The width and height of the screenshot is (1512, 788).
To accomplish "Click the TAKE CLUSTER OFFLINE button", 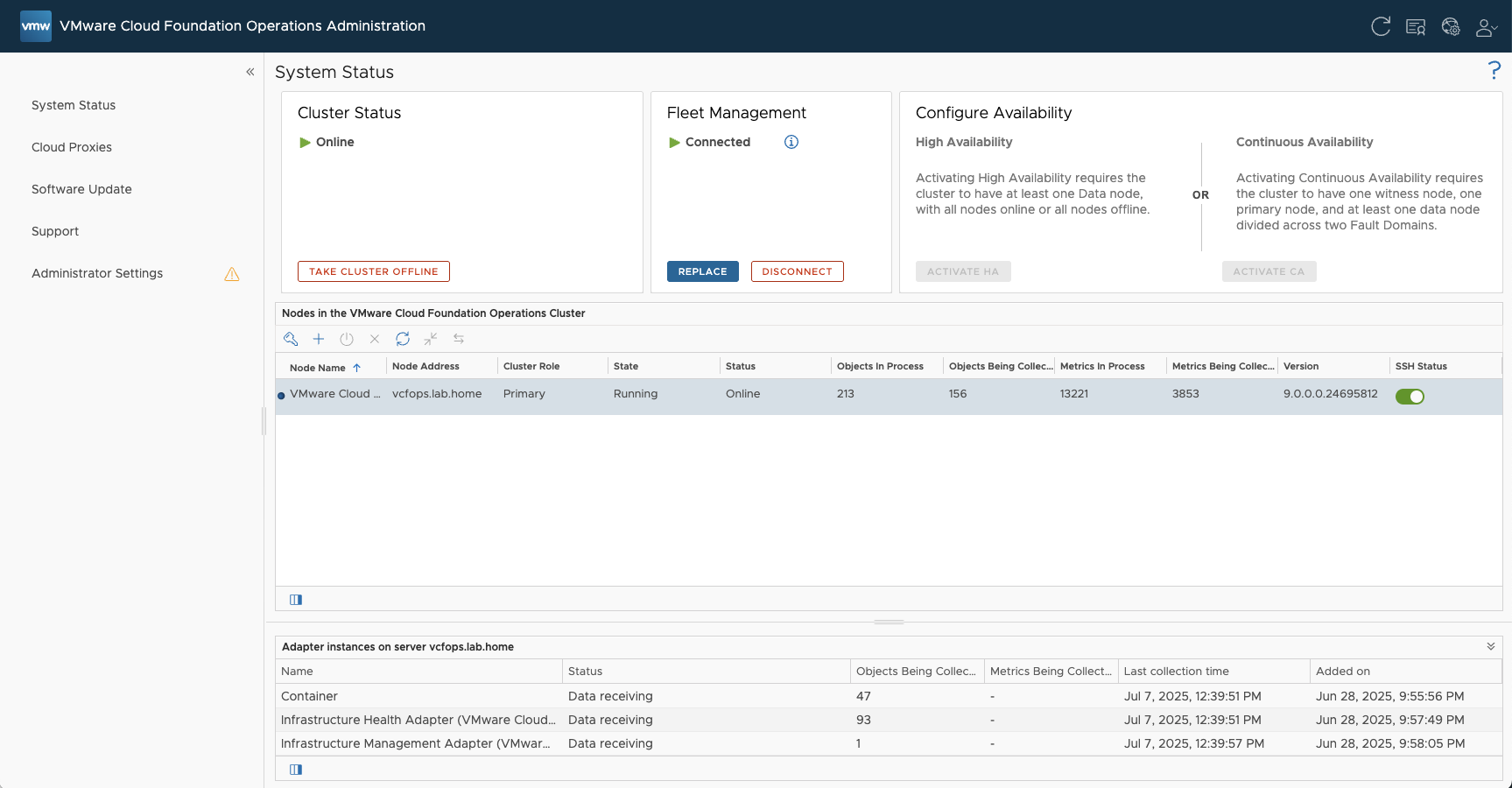I will [x=374, y=271].
